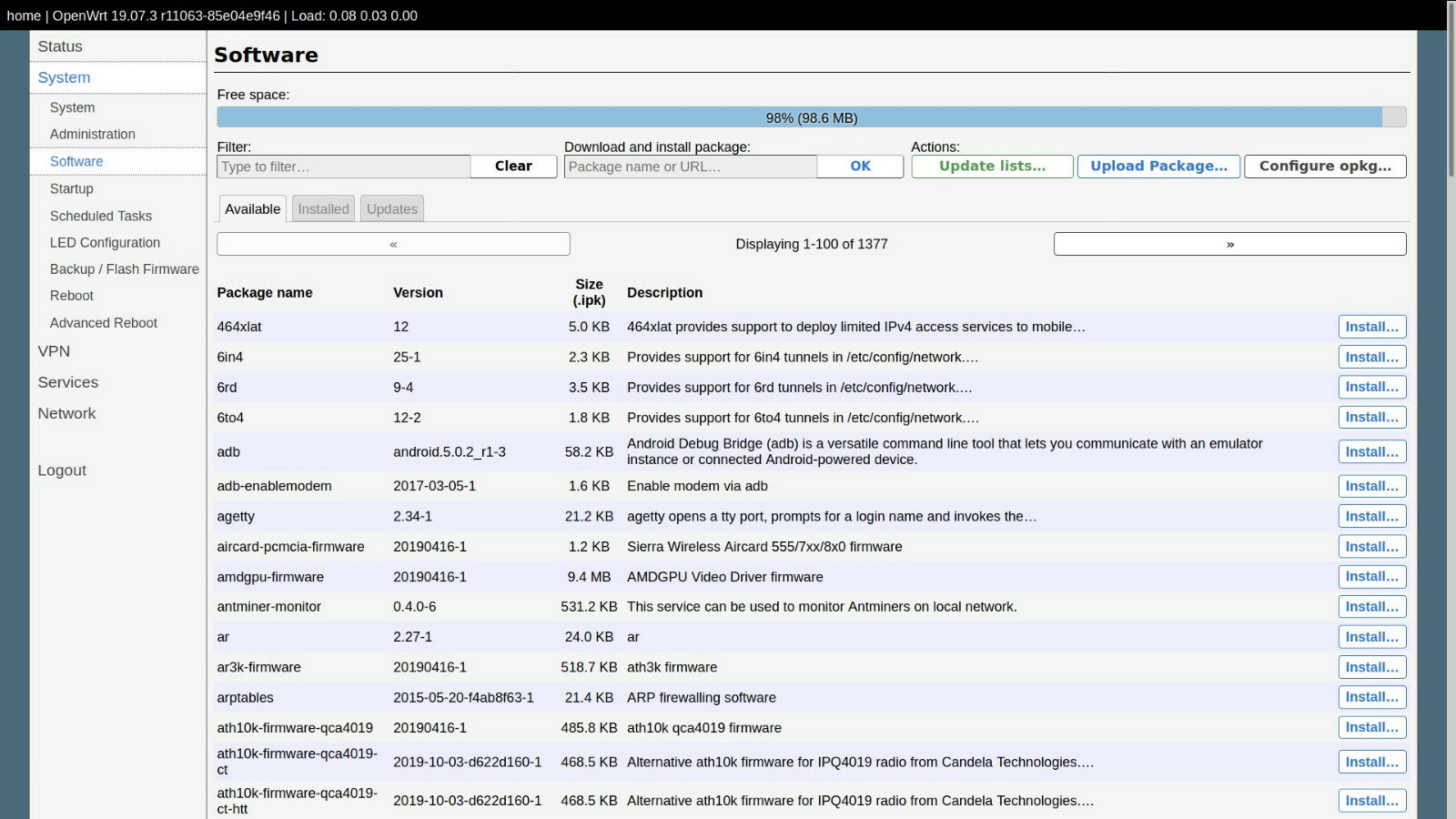The height and width of the screenshot is (819, 1456).
Task: Install the agetty package
Action: click(x=1372, y=516)
